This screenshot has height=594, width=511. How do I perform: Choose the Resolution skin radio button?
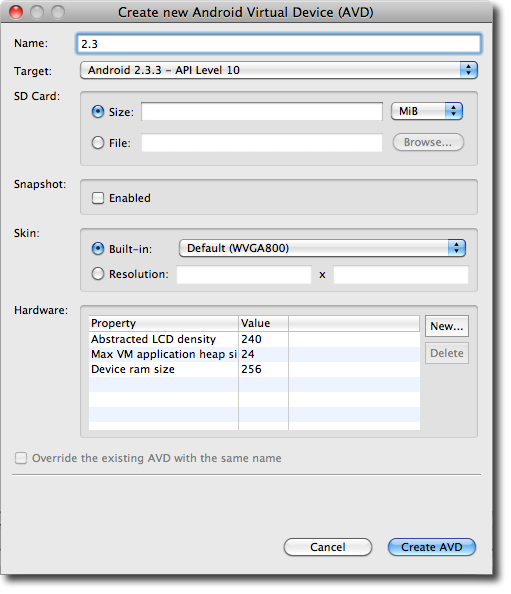(x=98, y=274)
